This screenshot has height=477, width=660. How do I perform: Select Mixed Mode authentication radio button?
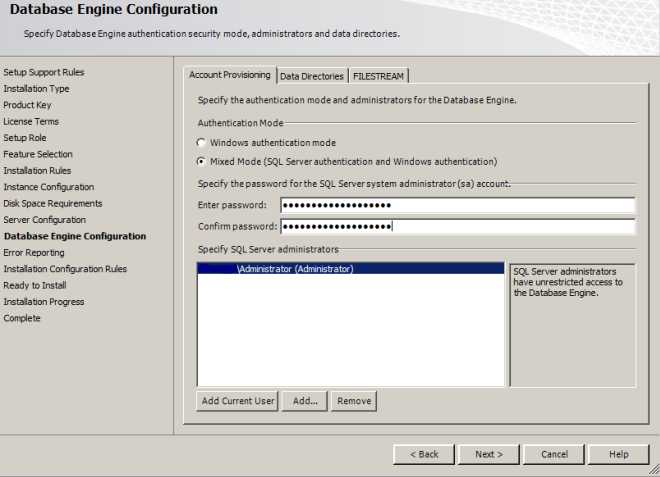pyautogui.click(x=202, y=162)
